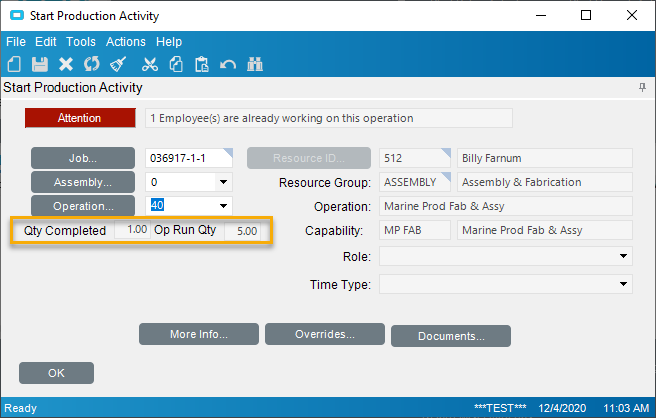Screen dimensions: 656x418
Task: Click the Qty Completed label
Action: (65, 231)
